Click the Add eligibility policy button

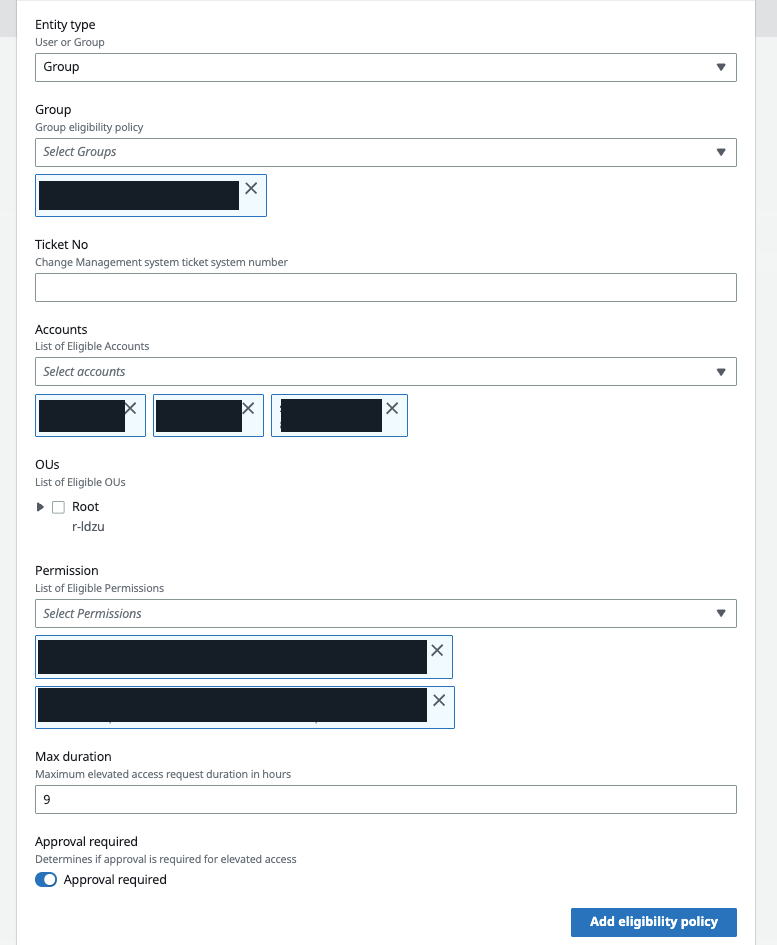653,922
